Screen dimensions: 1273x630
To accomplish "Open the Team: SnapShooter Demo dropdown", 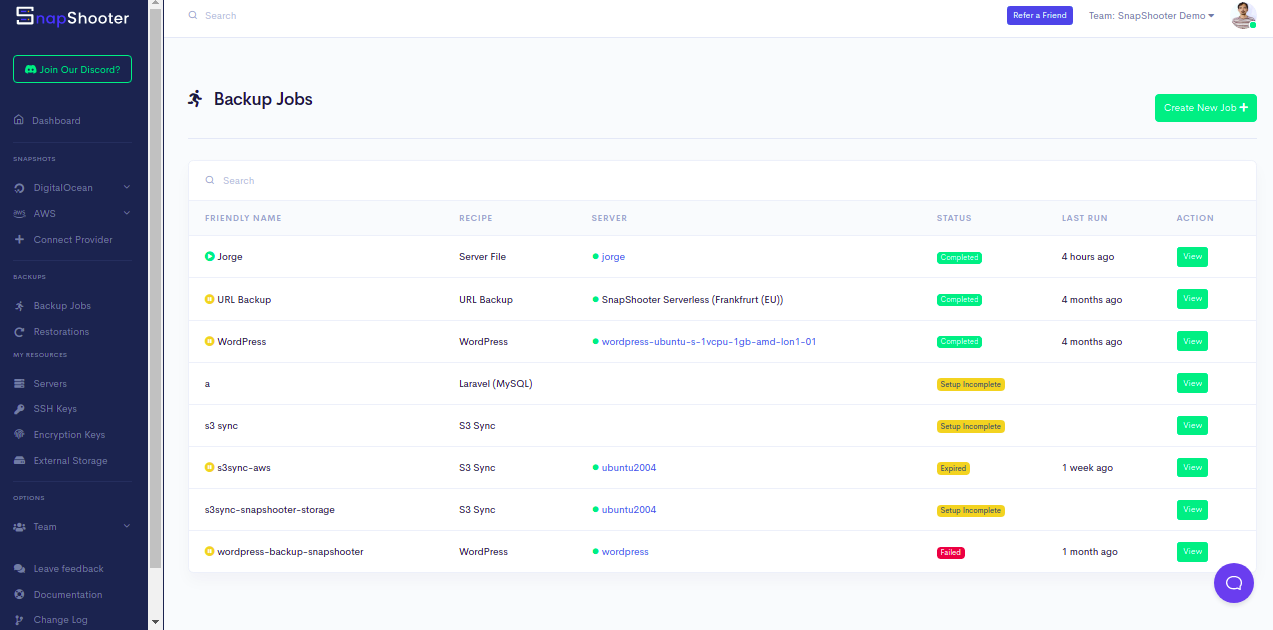I will click(x=1151, y=16).
